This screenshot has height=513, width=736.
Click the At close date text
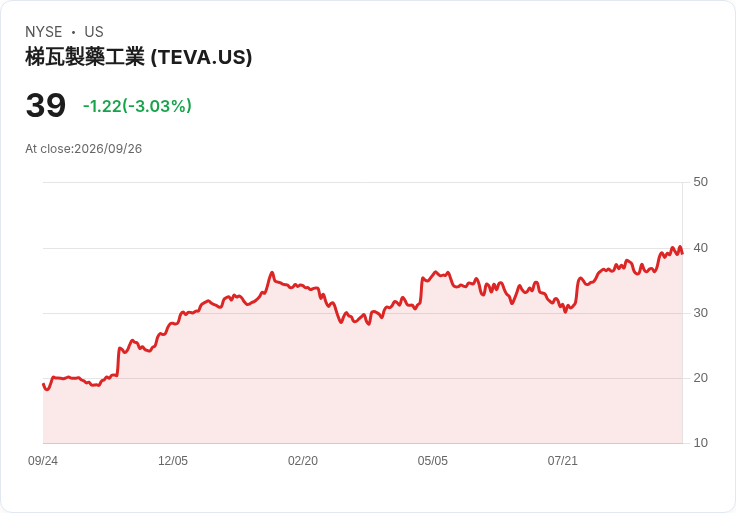tap(84, 149)
